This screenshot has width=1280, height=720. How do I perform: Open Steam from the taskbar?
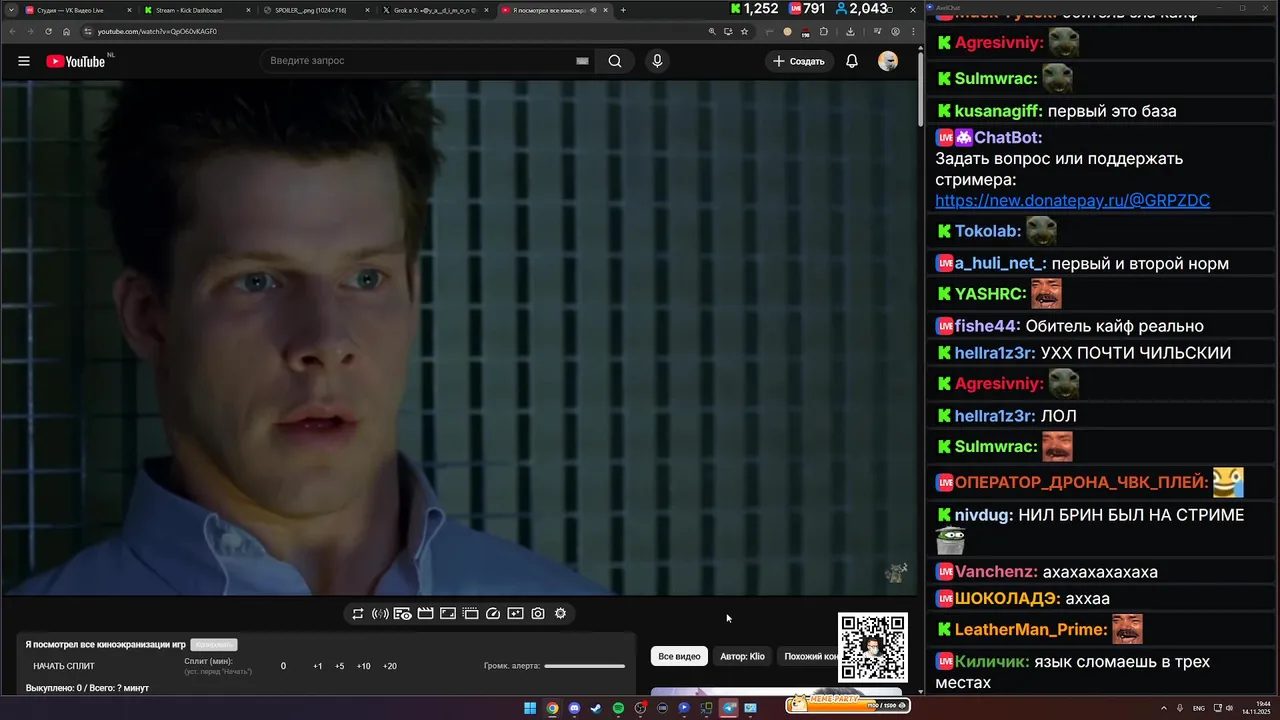pyautogui.click(x=596, y=708)
